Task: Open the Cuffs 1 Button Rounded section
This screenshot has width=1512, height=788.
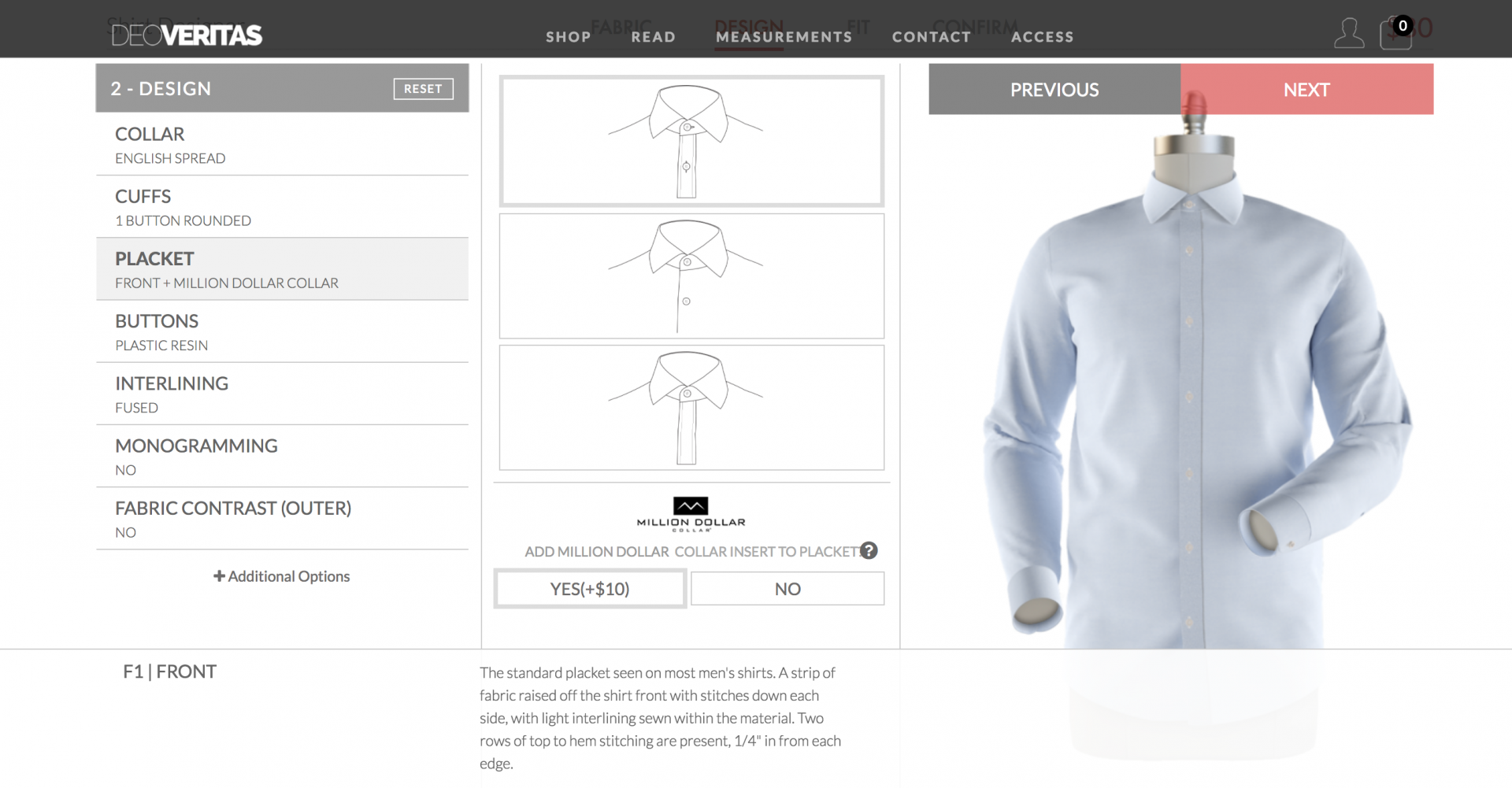Action: click(282, 207)
